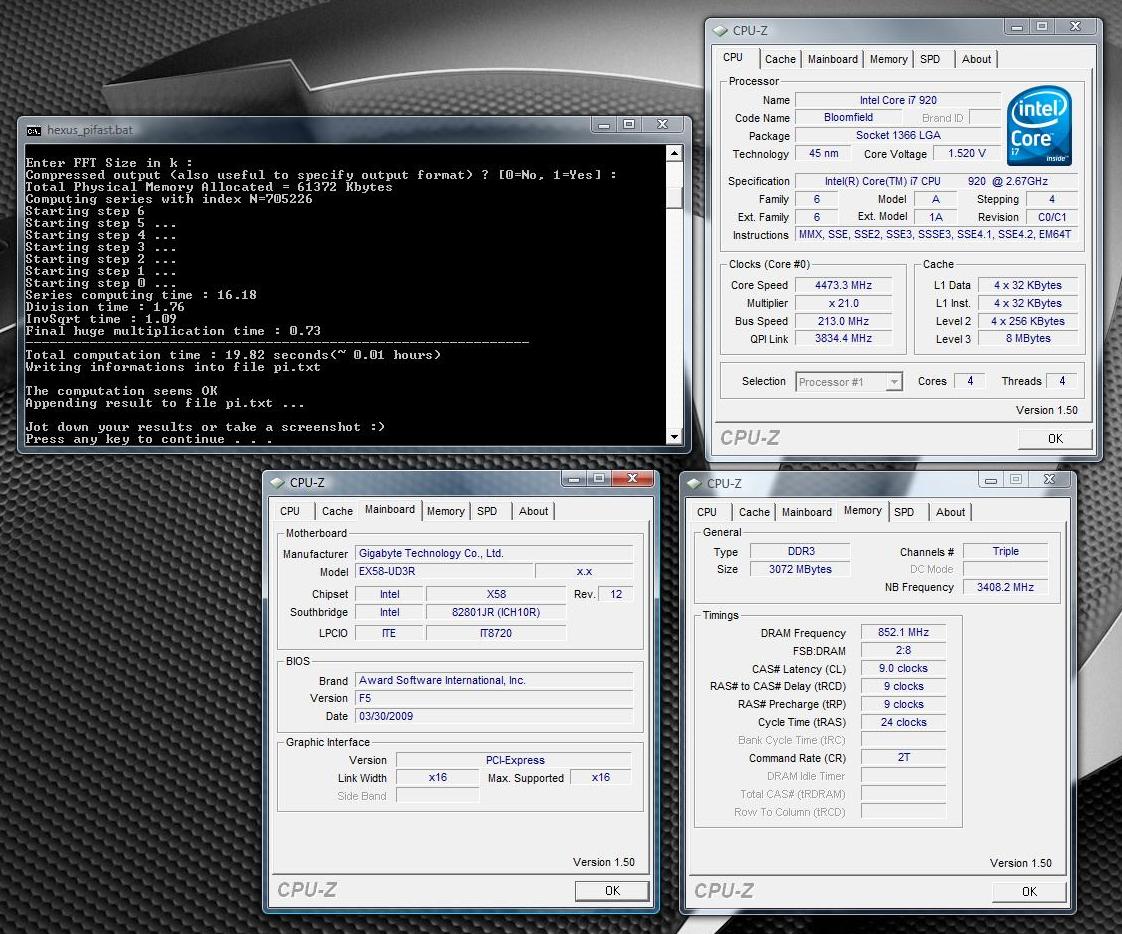Click hexus_pifast.bat console window icon
This screenshot has height=934, width=1122.
coord(34,130)
